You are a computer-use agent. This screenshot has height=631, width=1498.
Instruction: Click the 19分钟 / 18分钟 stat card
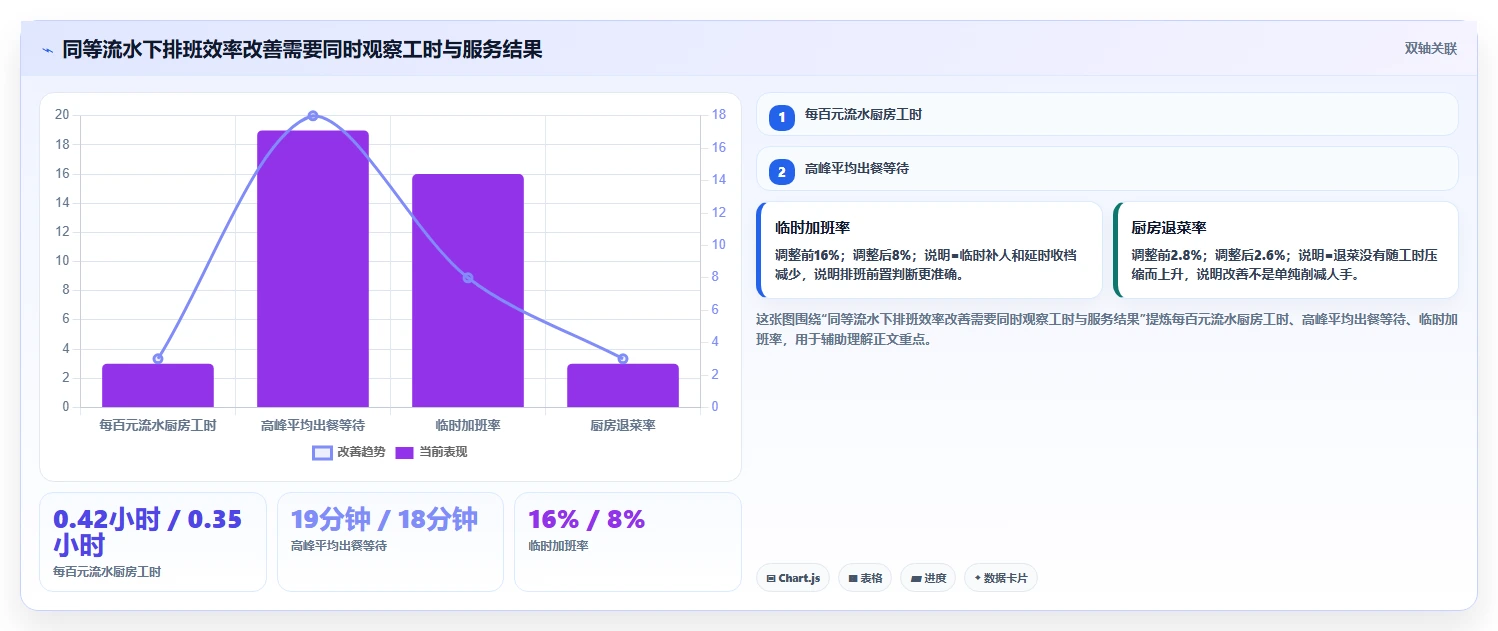[390, 542]
